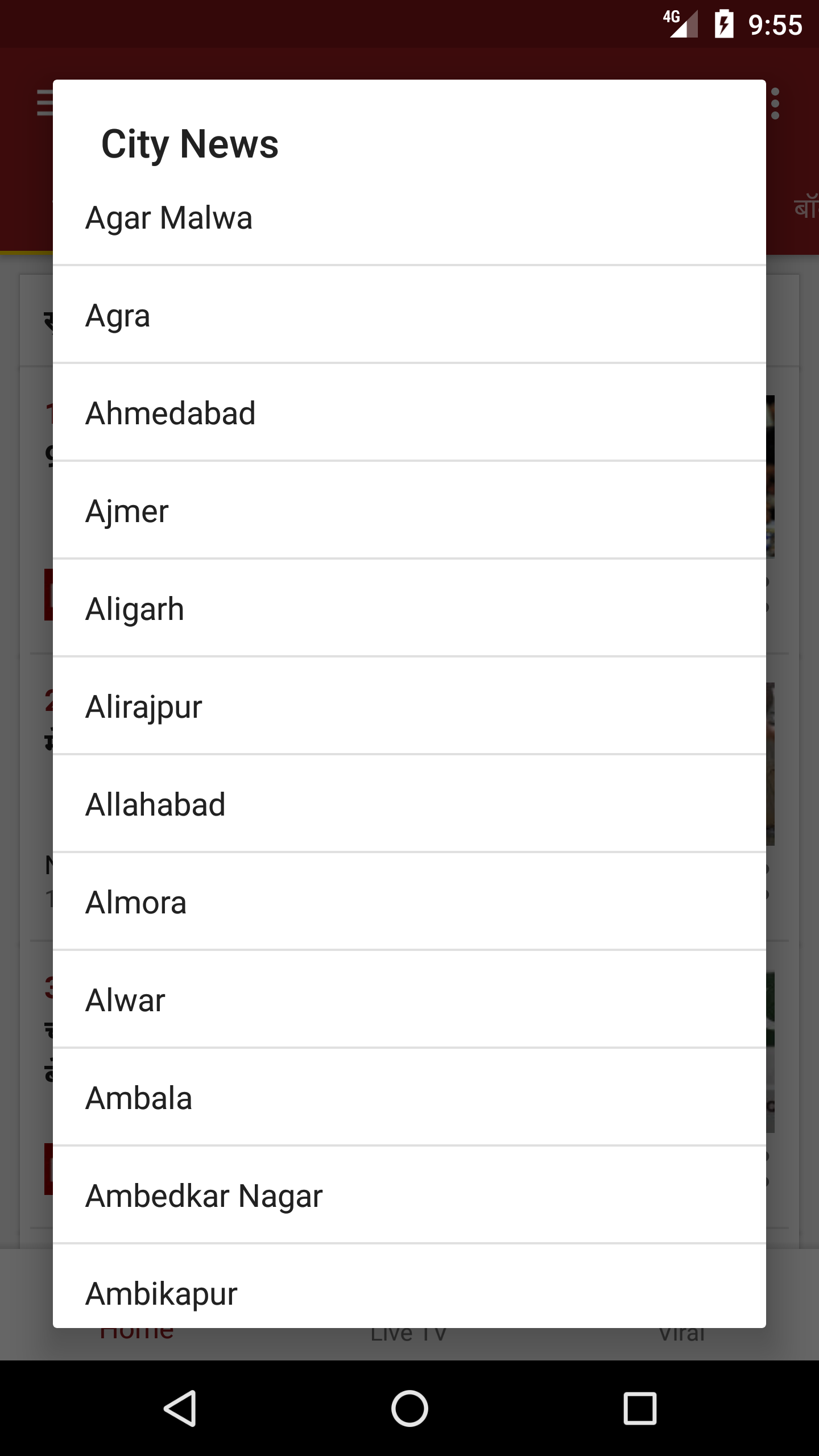Pick Ahmedabad city option
819x1456 pixels.
[409, 413]
